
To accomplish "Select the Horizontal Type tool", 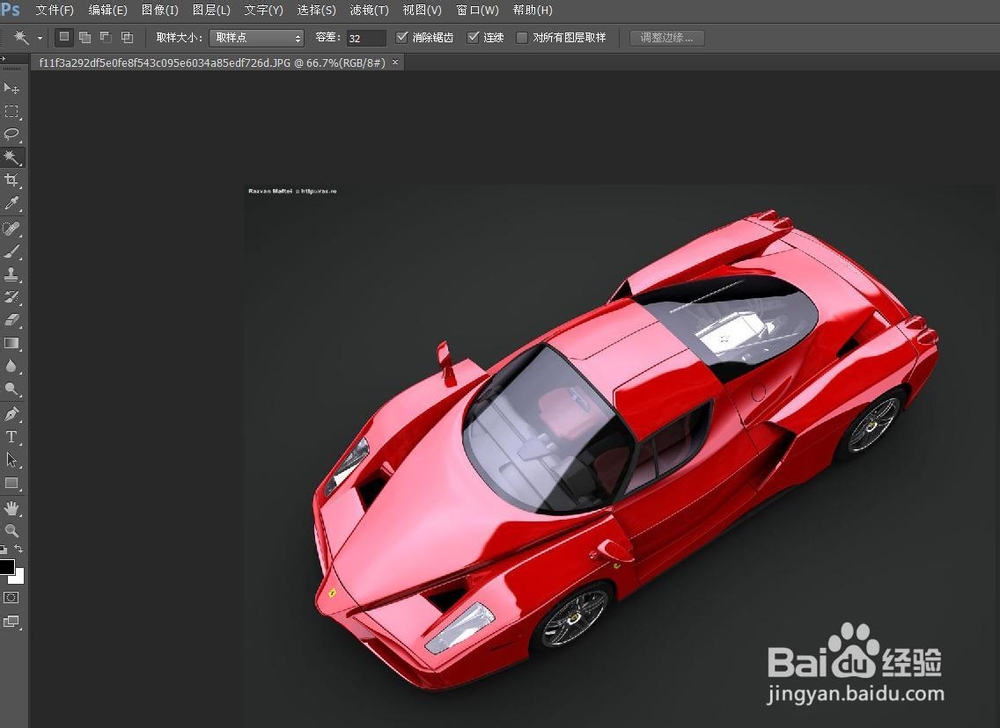I will point(11,437).
